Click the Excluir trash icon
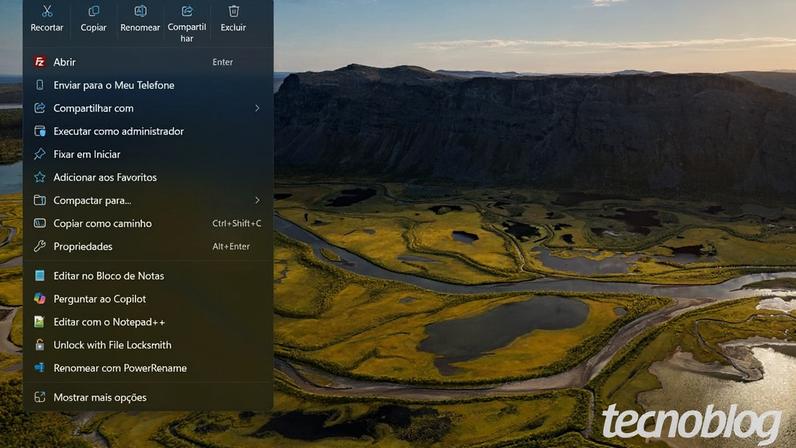796x448 pixels. coord(234,11)
